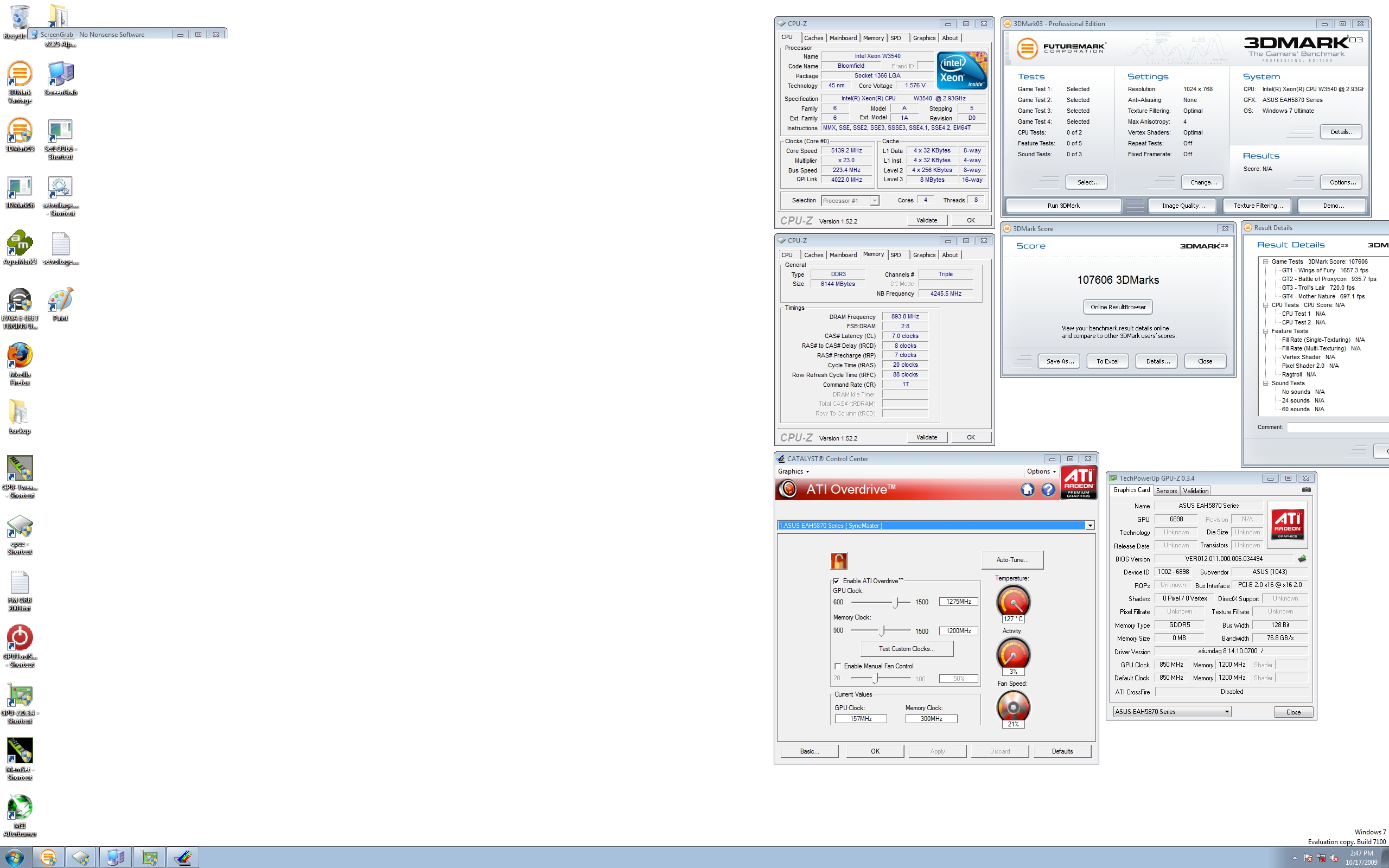Viewport: 1389px width, 868px height.
Task: Click the Windows Start orb
Action: pyautogui.click(x=14, y=858)
